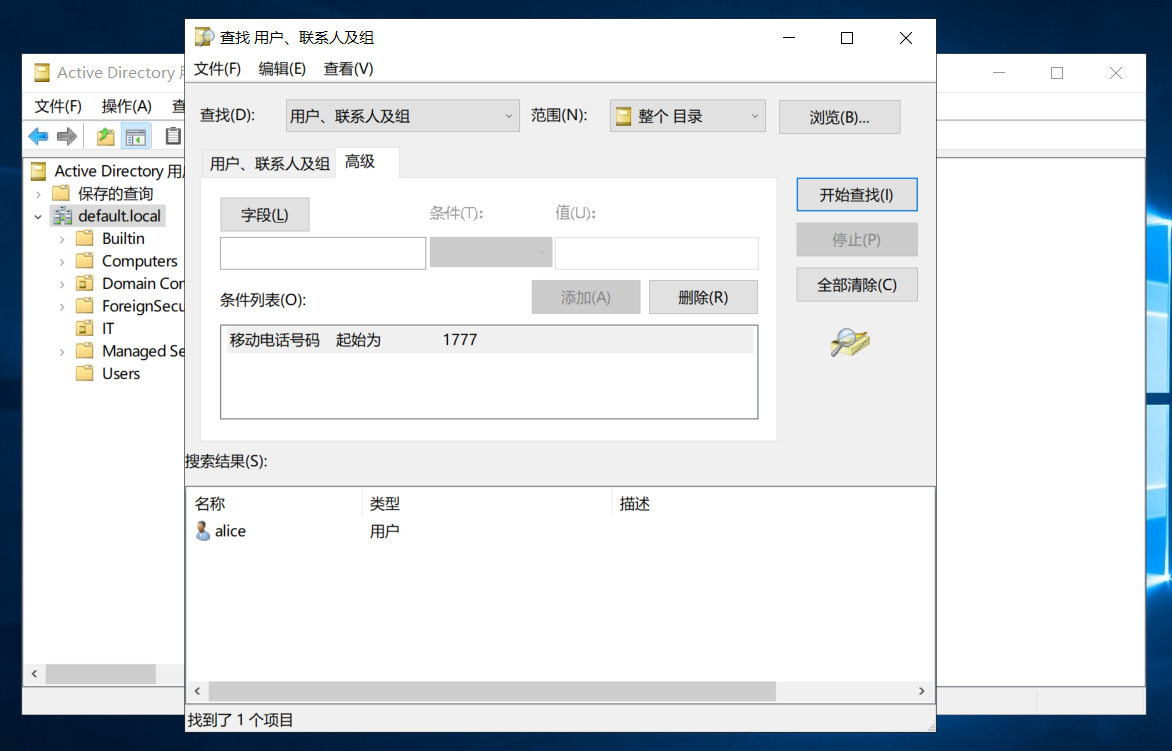Open the 查找 object type dropdown
The height and width of the screenshot is (751, 1172).
click(x=402, y=116)
